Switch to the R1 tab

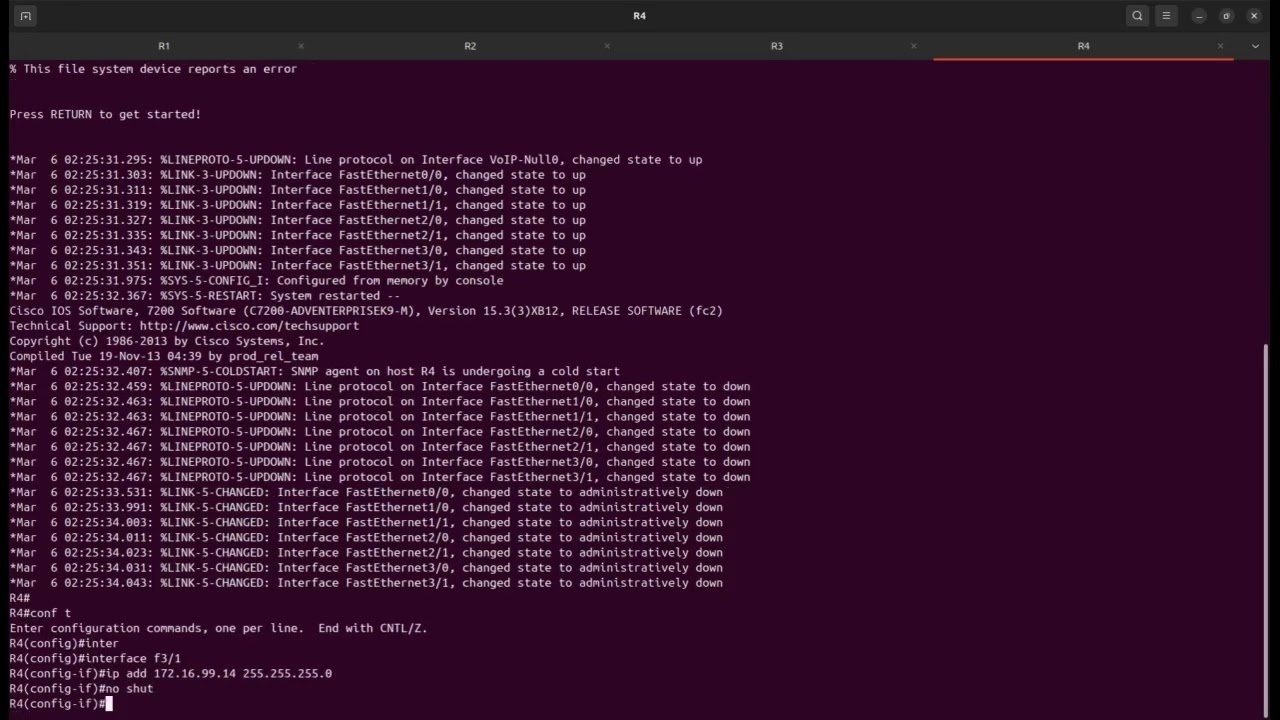164,46
